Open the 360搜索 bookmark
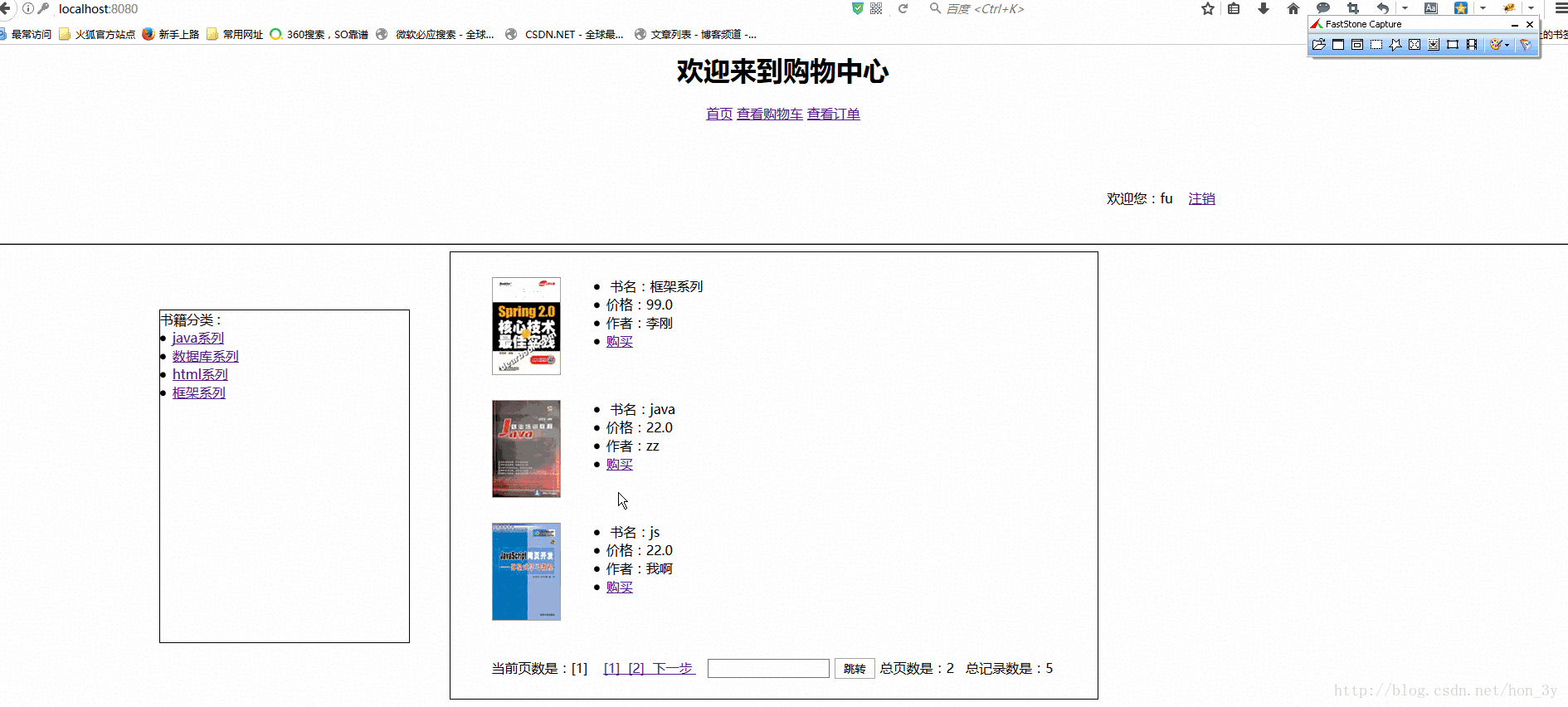 point(319,34)
